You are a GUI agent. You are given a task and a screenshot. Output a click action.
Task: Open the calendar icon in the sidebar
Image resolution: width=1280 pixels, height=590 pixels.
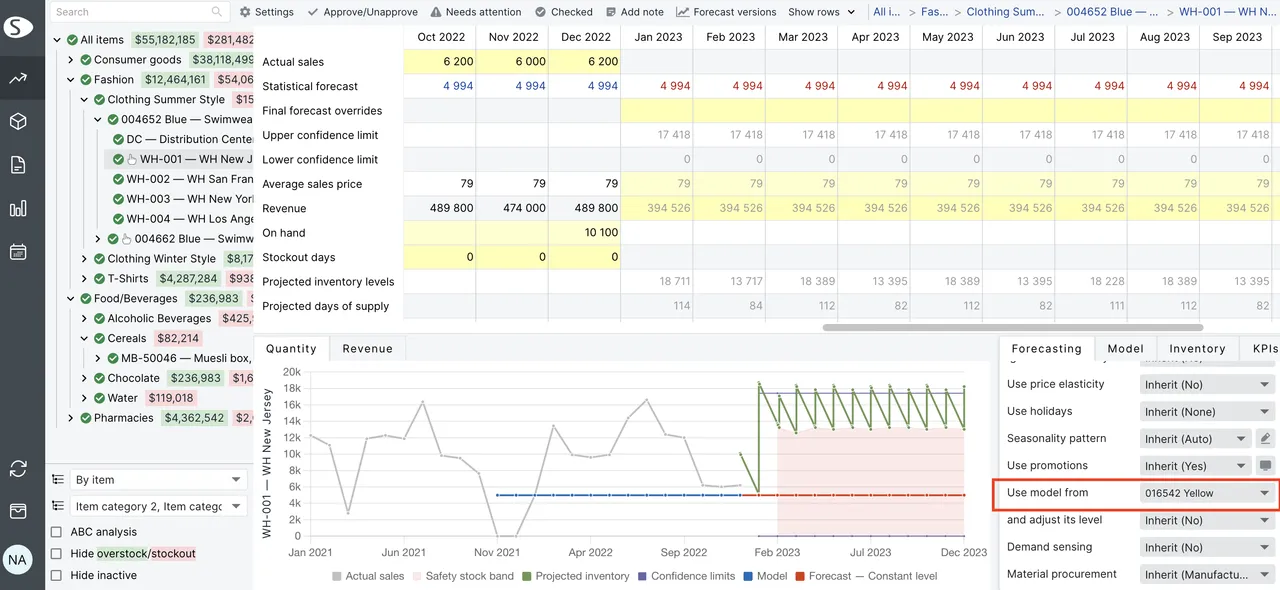18,252
